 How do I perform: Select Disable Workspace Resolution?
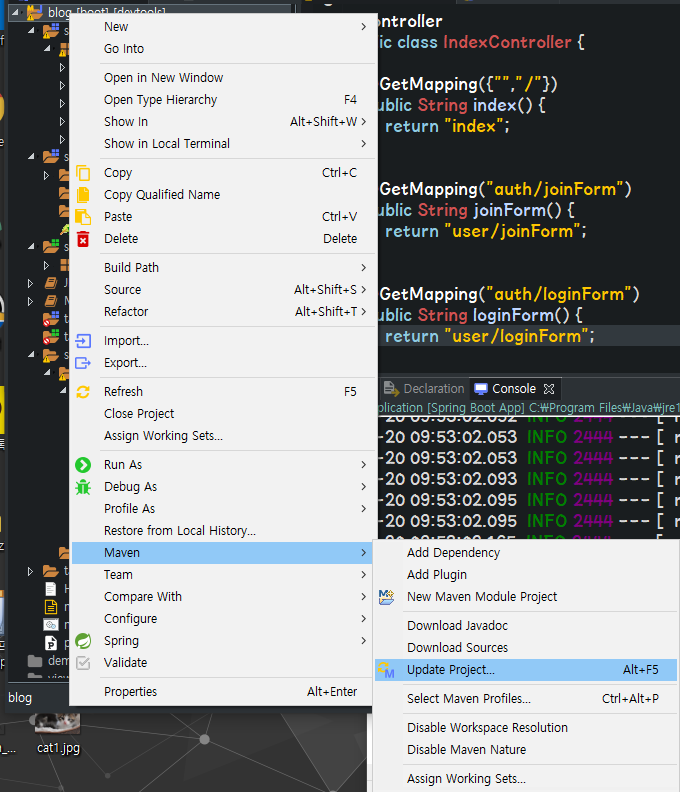click(526, 728)
